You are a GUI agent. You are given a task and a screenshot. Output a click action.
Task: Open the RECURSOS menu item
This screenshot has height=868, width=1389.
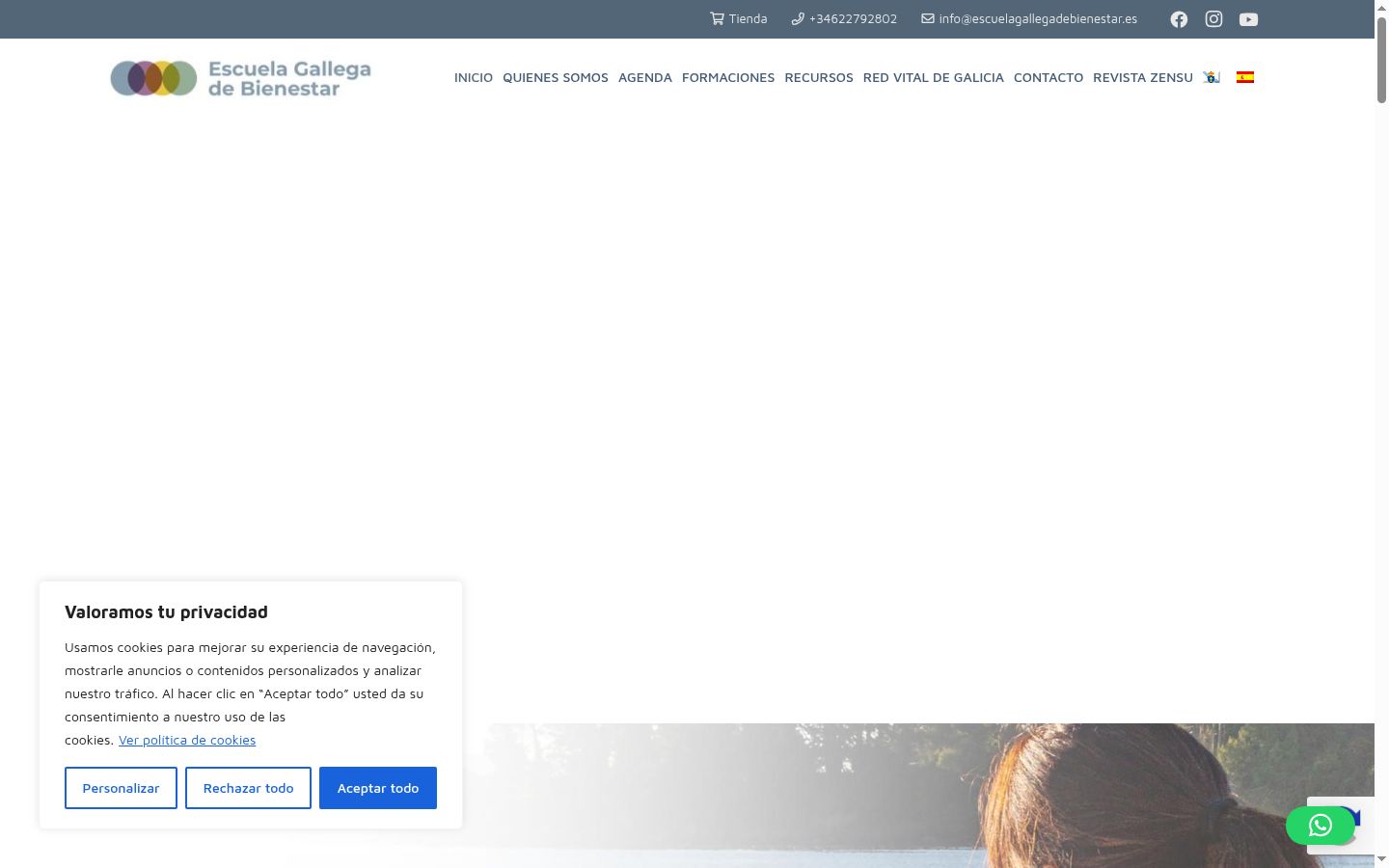point(819,77)
